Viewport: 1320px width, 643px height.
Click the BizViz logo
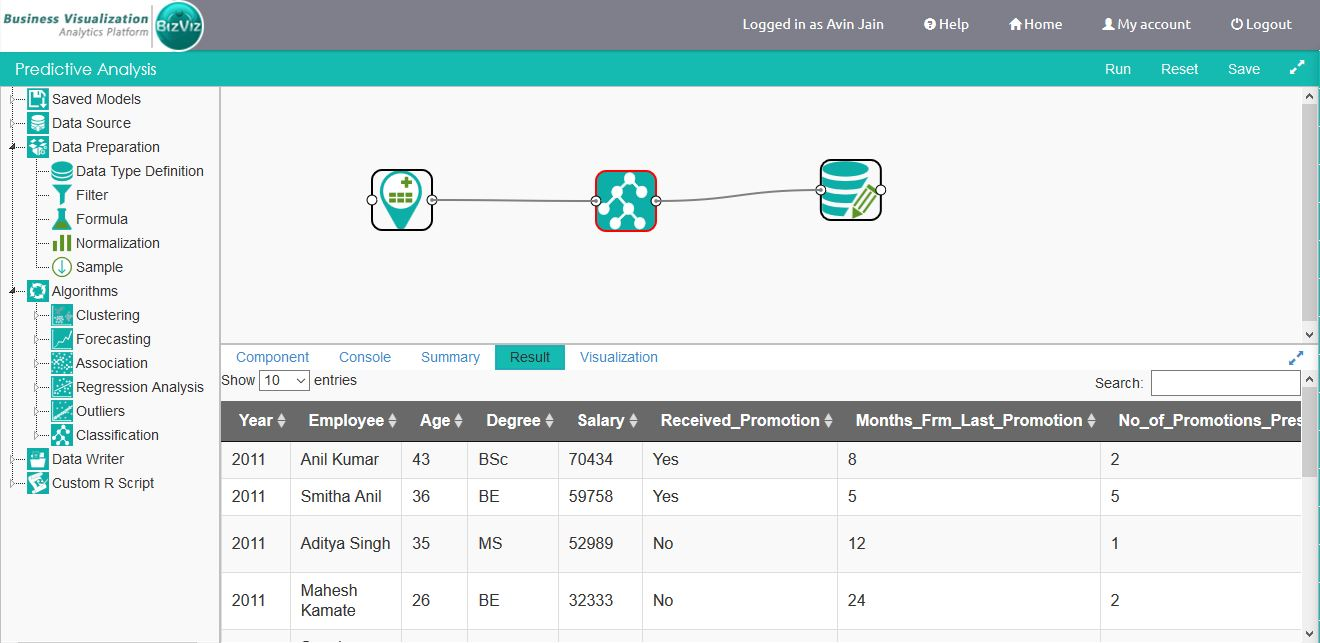pyautogui.click(x=180, y=26)
